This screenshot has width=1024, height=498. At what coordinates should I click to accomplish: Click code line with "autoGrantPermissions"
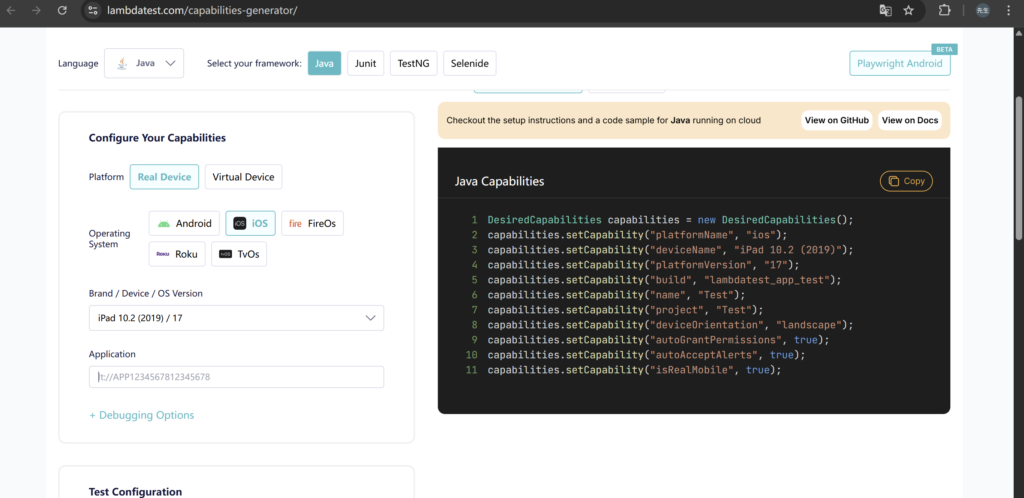[658, 340]
